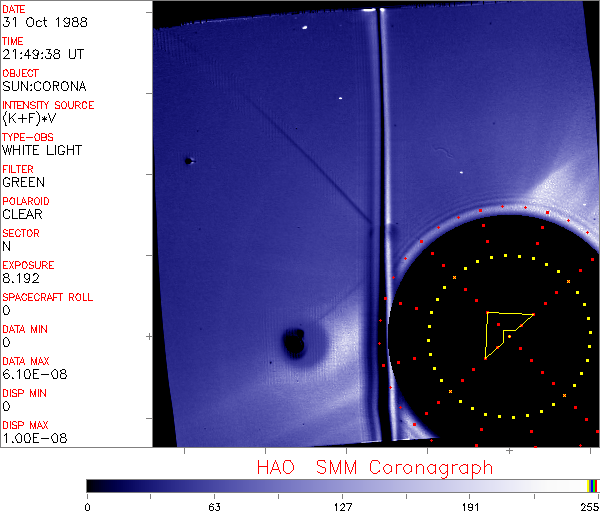Click the color bar at the 127 level

pyautogui.click(x=342, y=485)
